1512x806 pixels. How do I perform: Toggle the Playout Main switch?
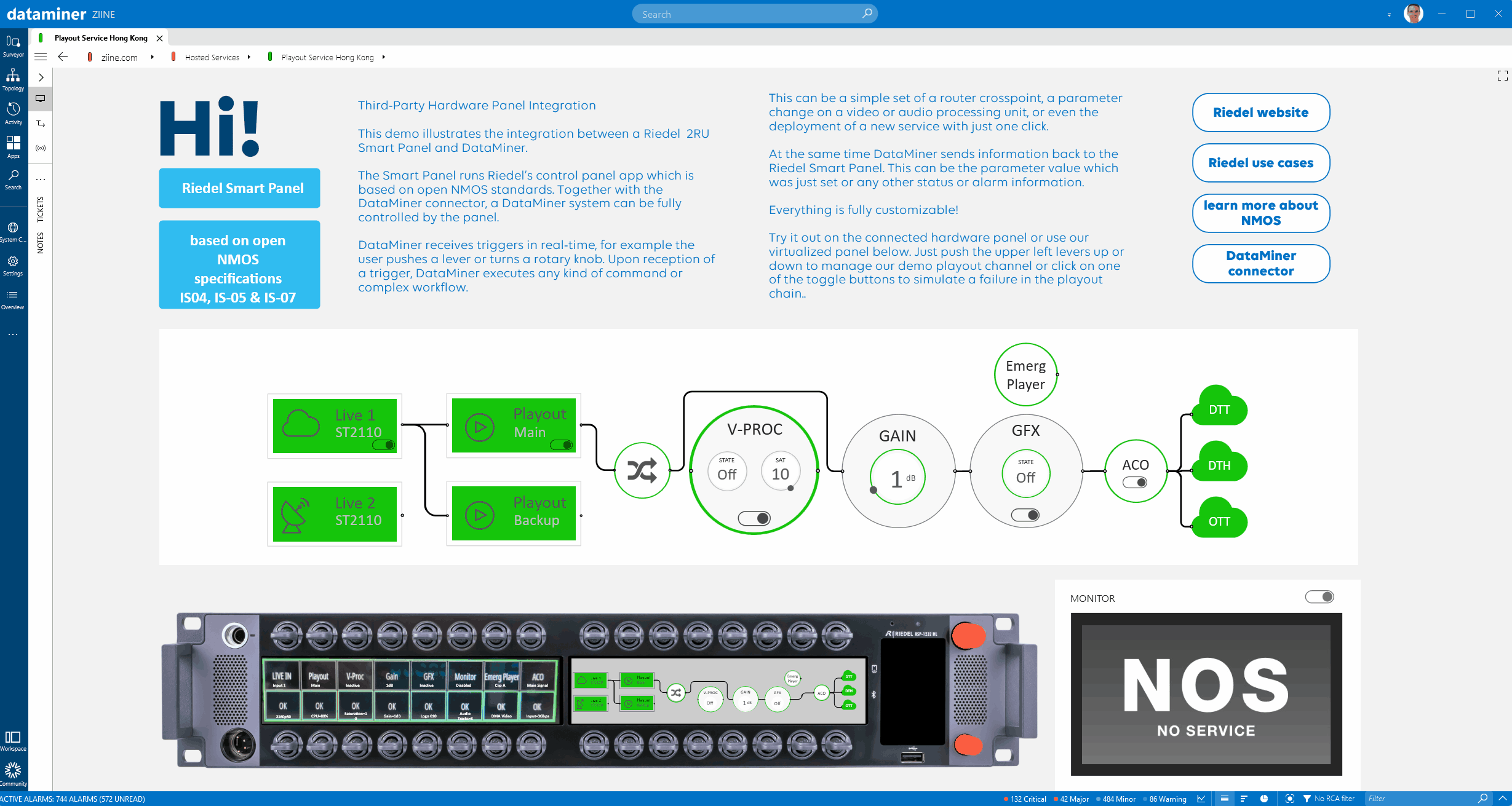pyautogui.click(x=562, y=445)
